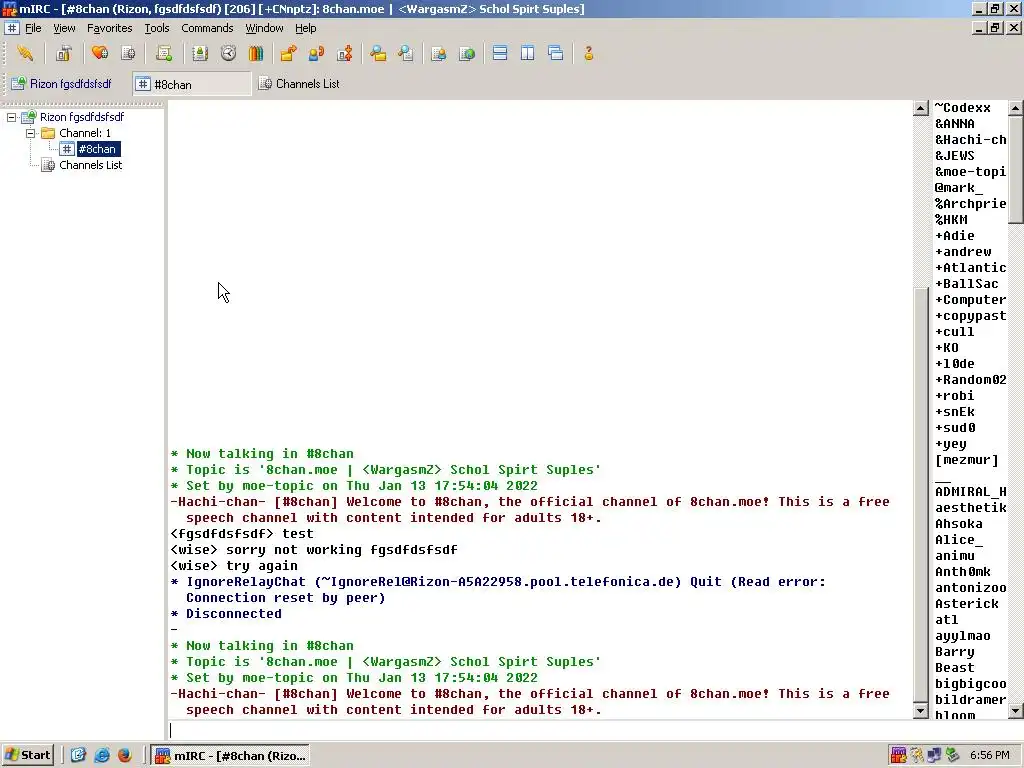
Task: Open the Commands menu
Action: point(207,28)
